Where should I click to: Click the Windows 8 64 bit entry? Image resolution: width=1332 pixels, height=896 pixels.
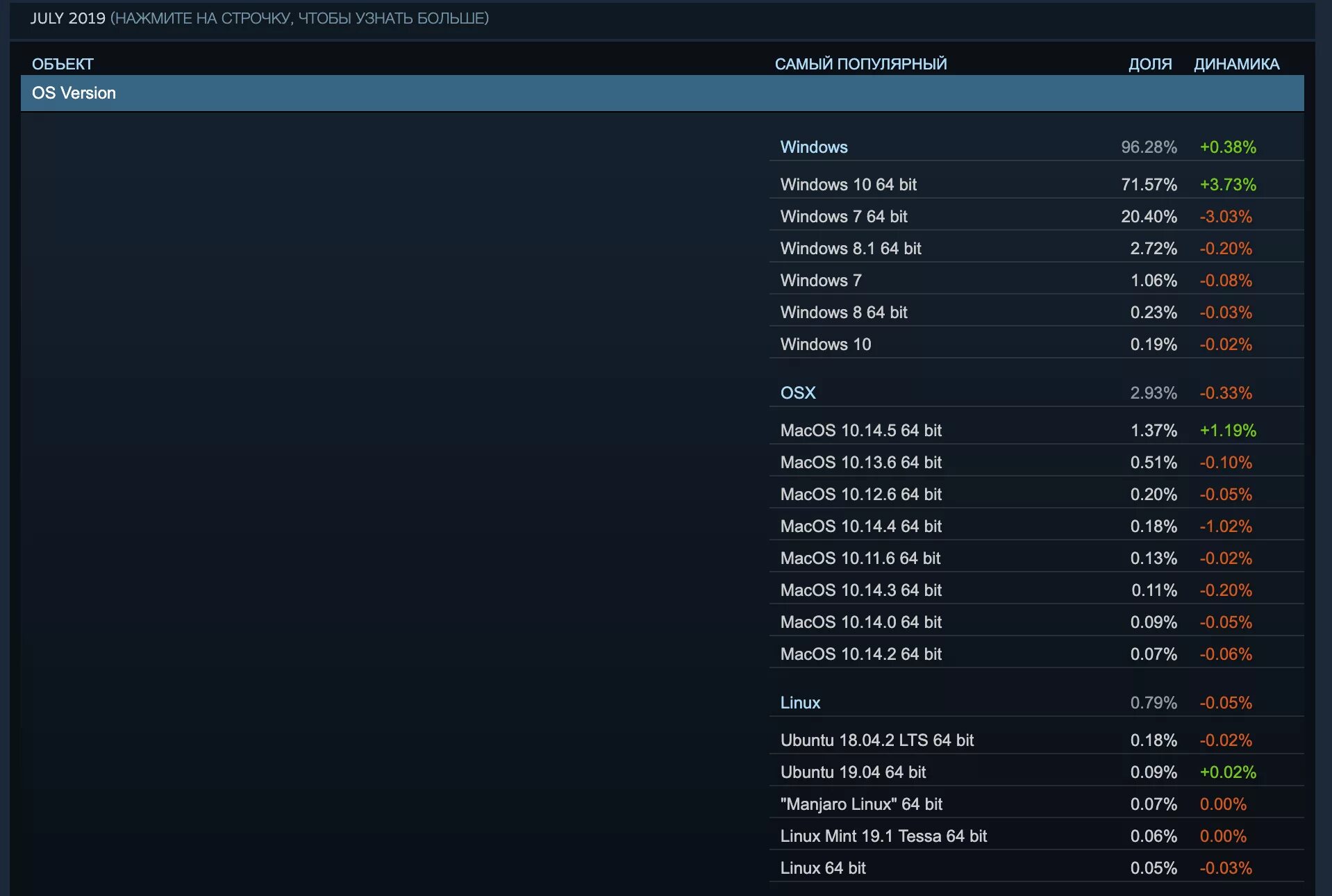point(1036,313)
